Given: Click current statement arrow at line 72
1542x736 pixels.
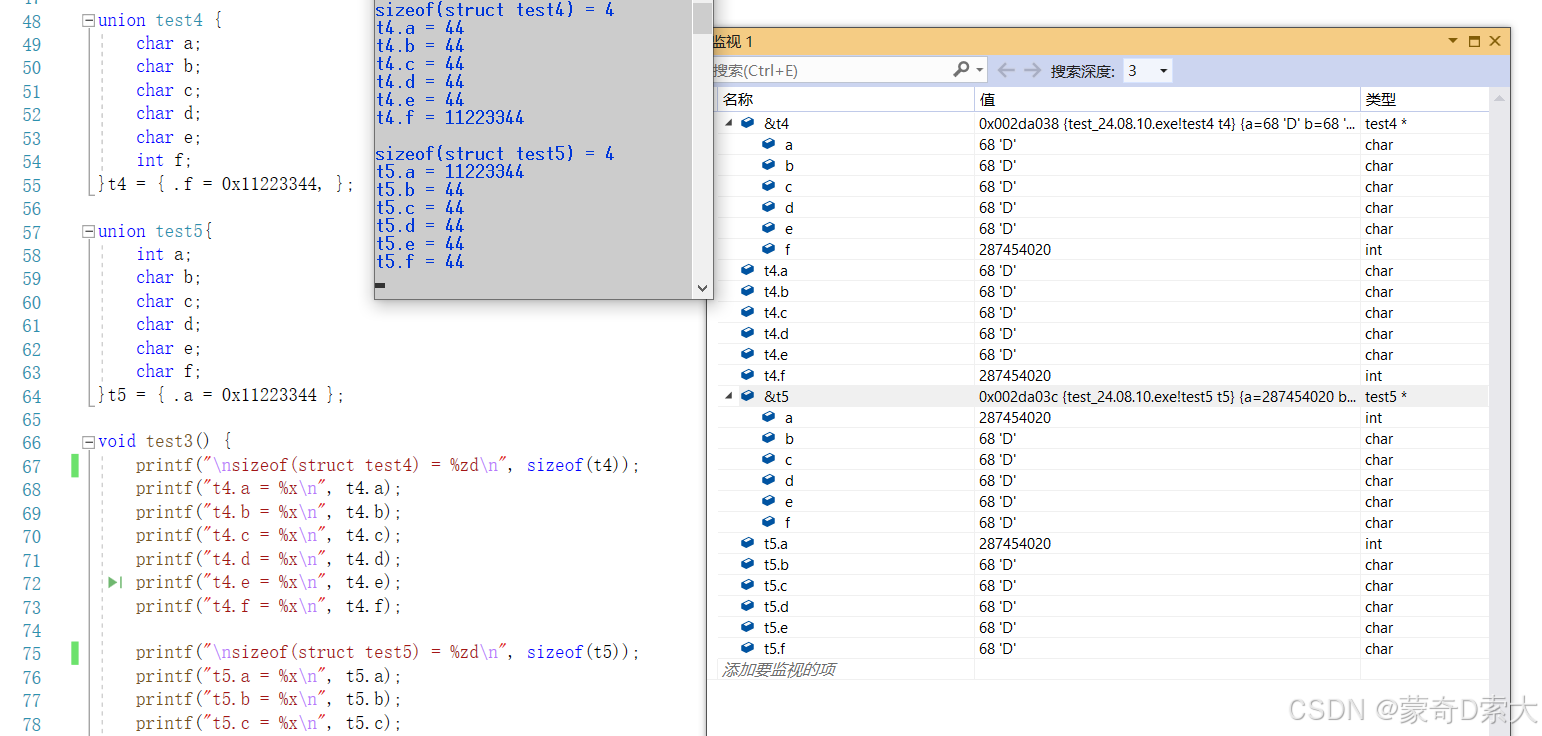Looking at the screenshot, I should tap(115, 582).
